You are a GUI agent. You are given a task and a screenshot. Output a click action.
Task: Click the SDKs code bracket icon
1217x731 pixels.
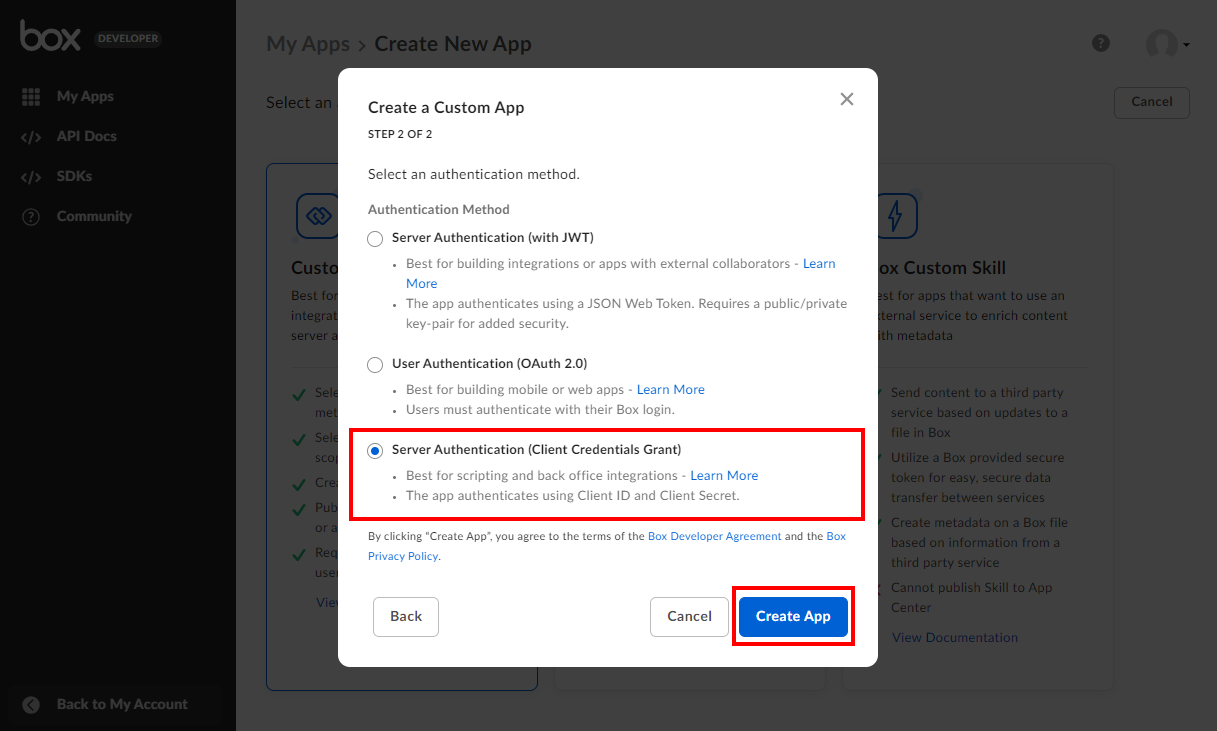point(31,177)
